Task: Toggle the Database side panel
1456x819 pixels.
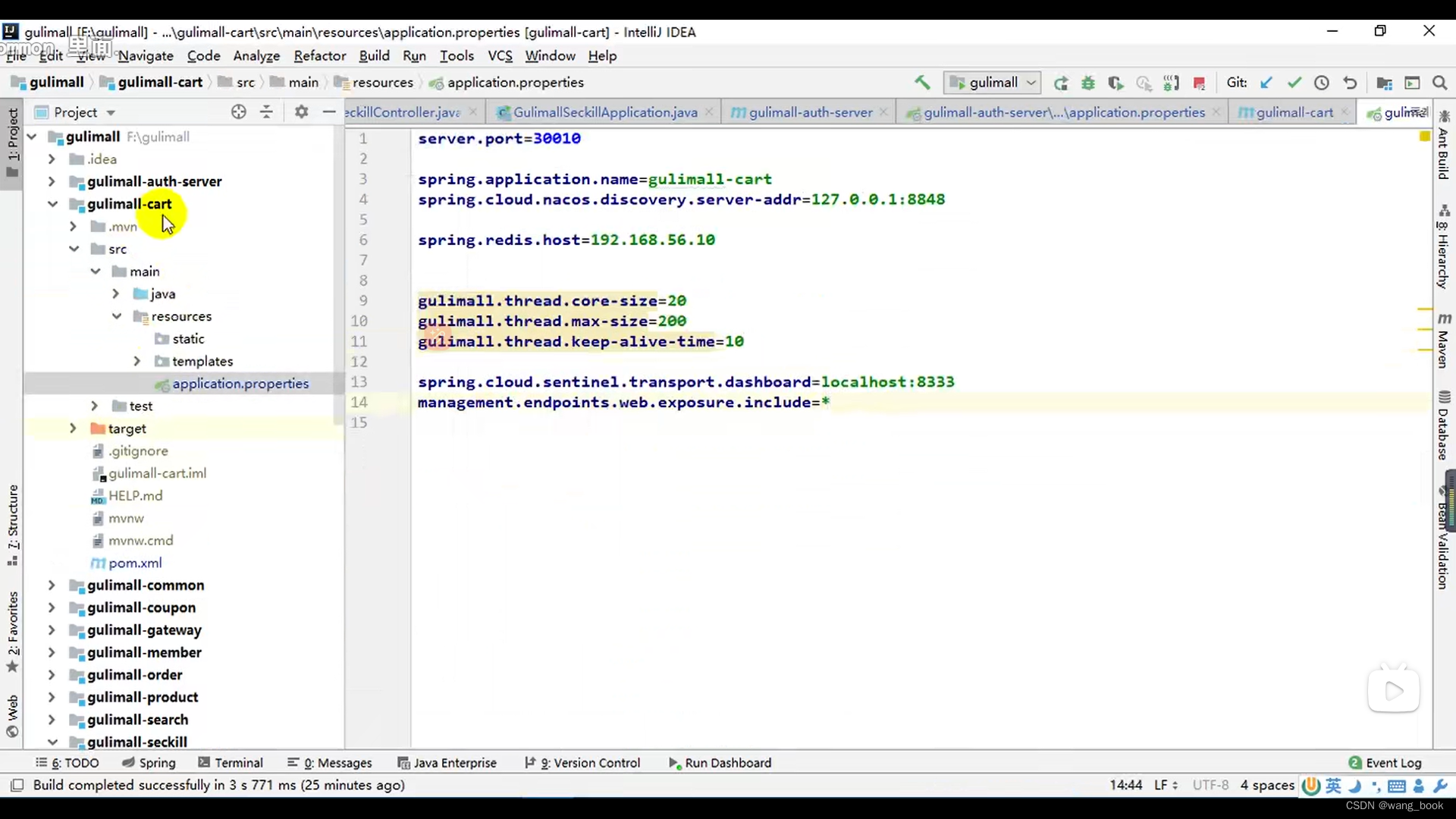Action: tap(1444, 426)
